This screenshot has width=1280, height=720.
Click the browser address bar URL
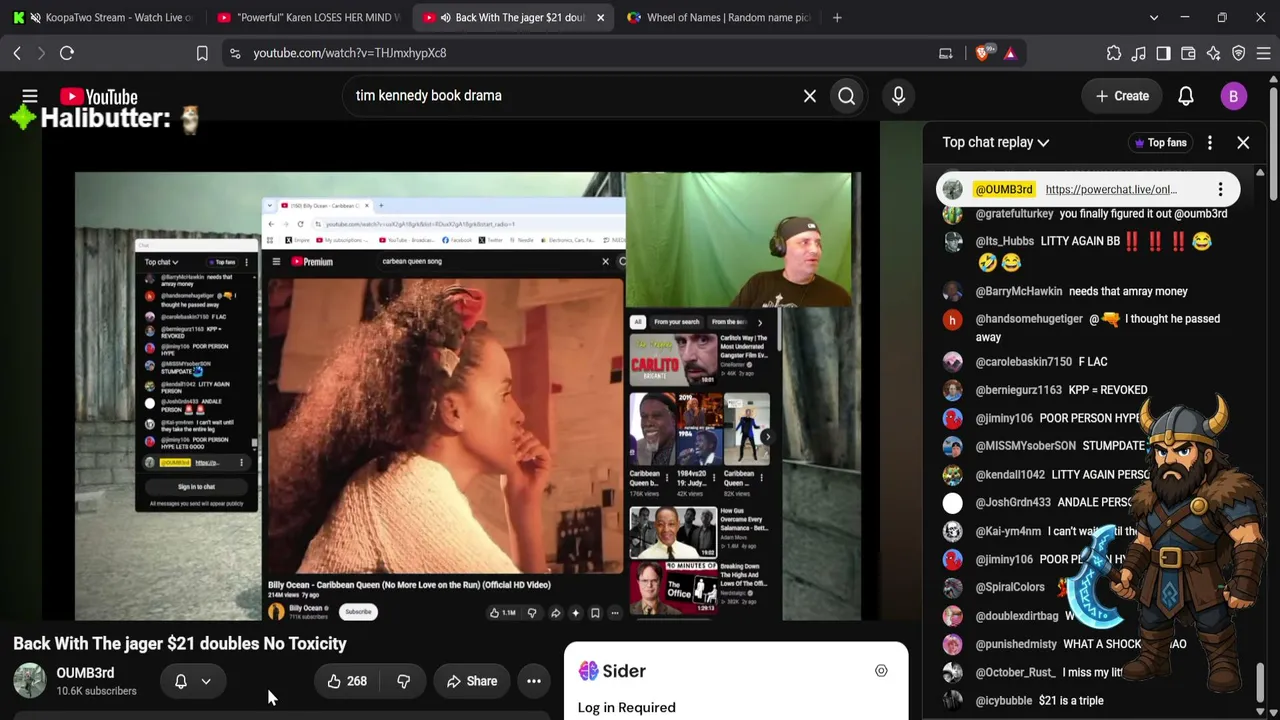[x=350, y=53]
